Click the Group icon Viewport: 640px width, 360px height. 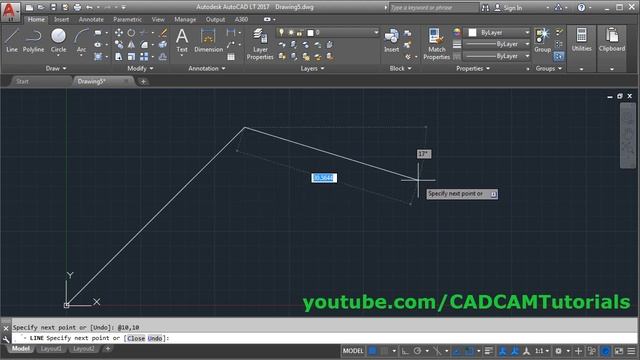point(542,41)
